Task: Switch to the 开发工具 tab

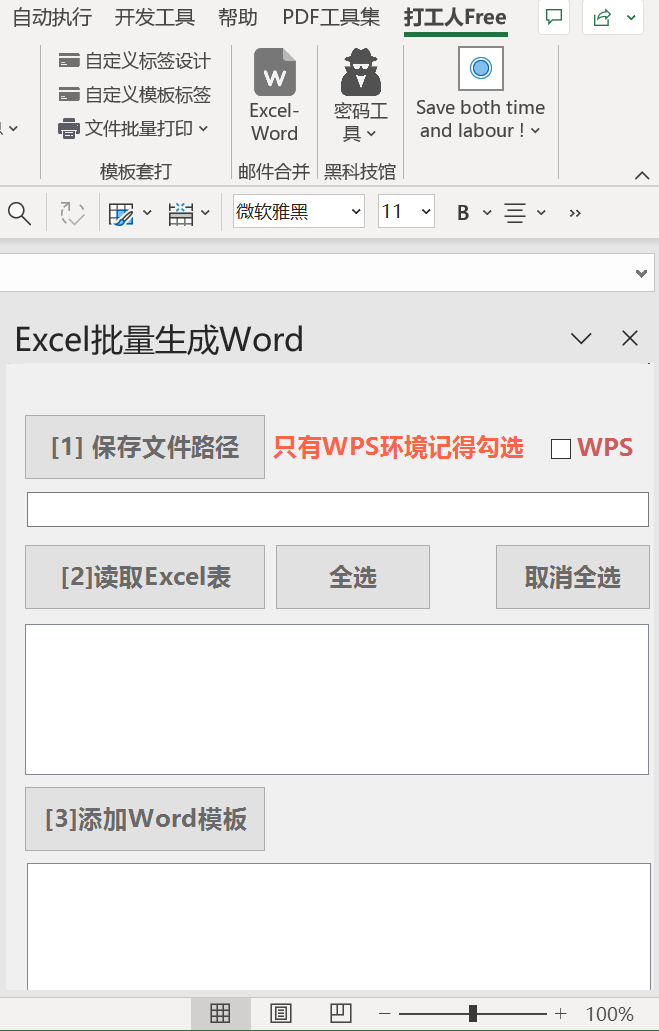Action: coord(155,17)
